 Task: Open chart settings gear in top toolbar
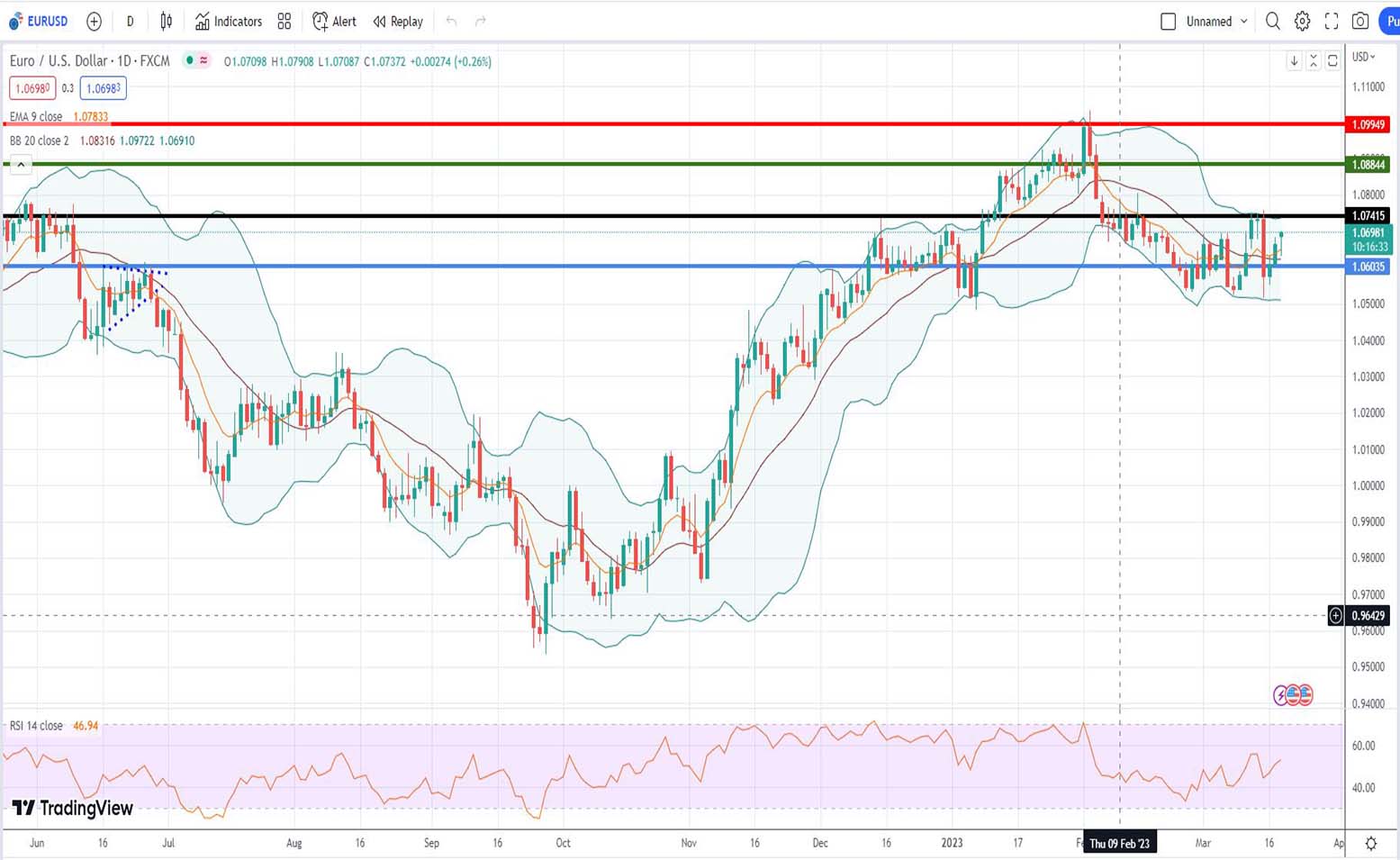click(1302, 21)
